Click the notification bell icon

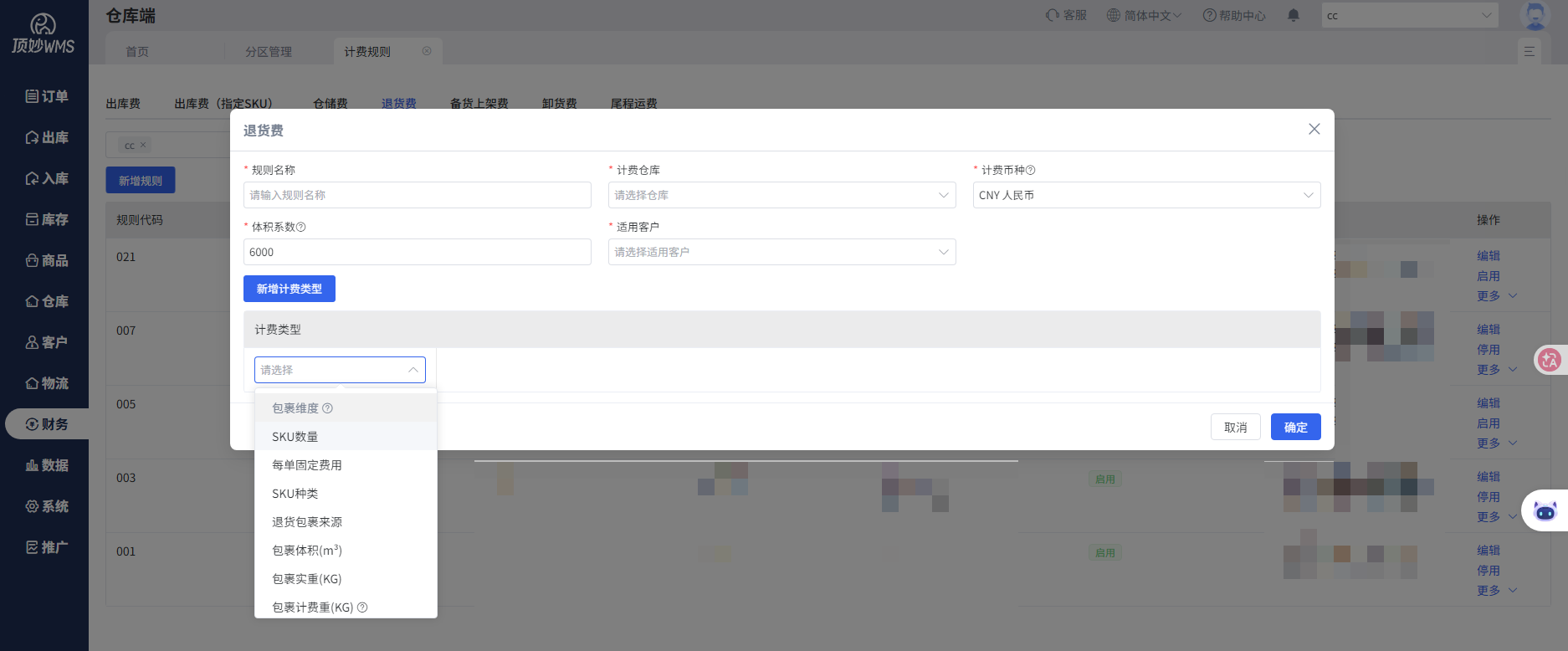[1294, 15]
